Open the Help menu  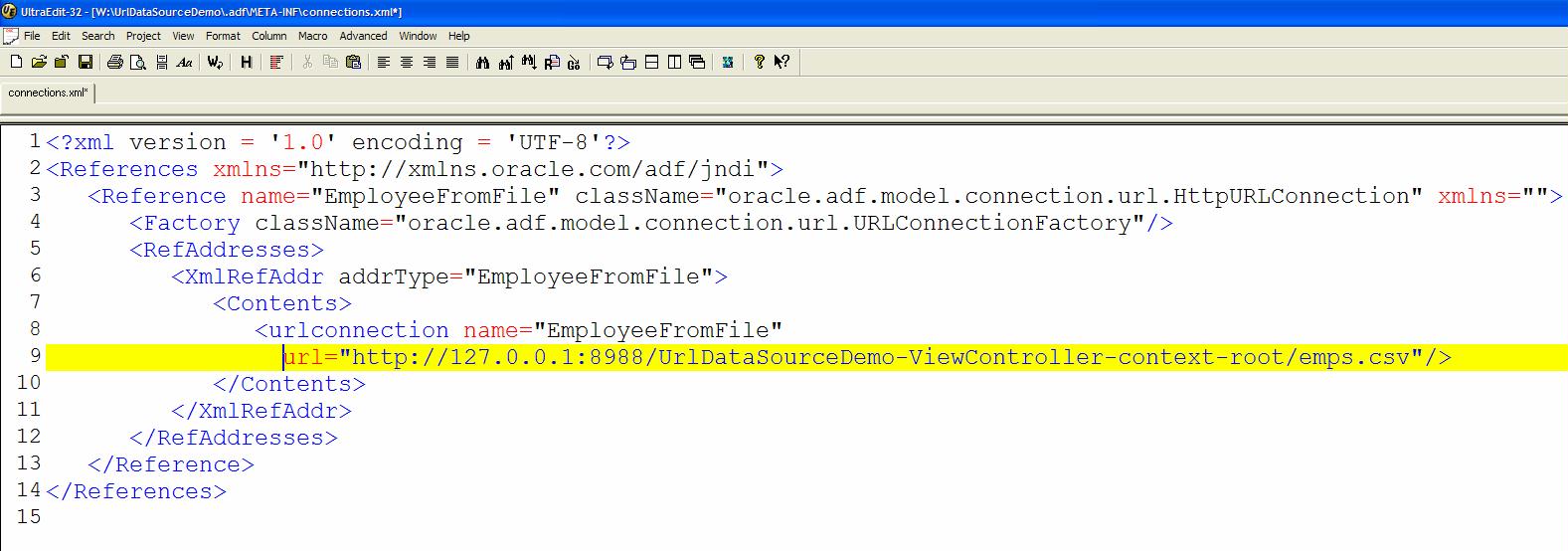(458, 36)
